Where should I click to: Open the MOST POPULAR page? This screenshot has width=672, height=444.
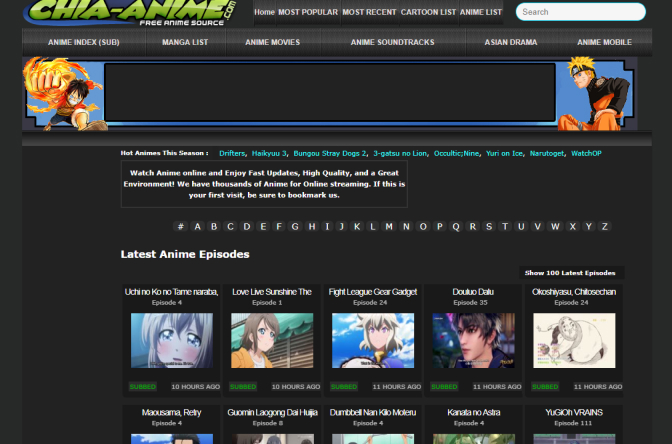click(x=308, y=12)
